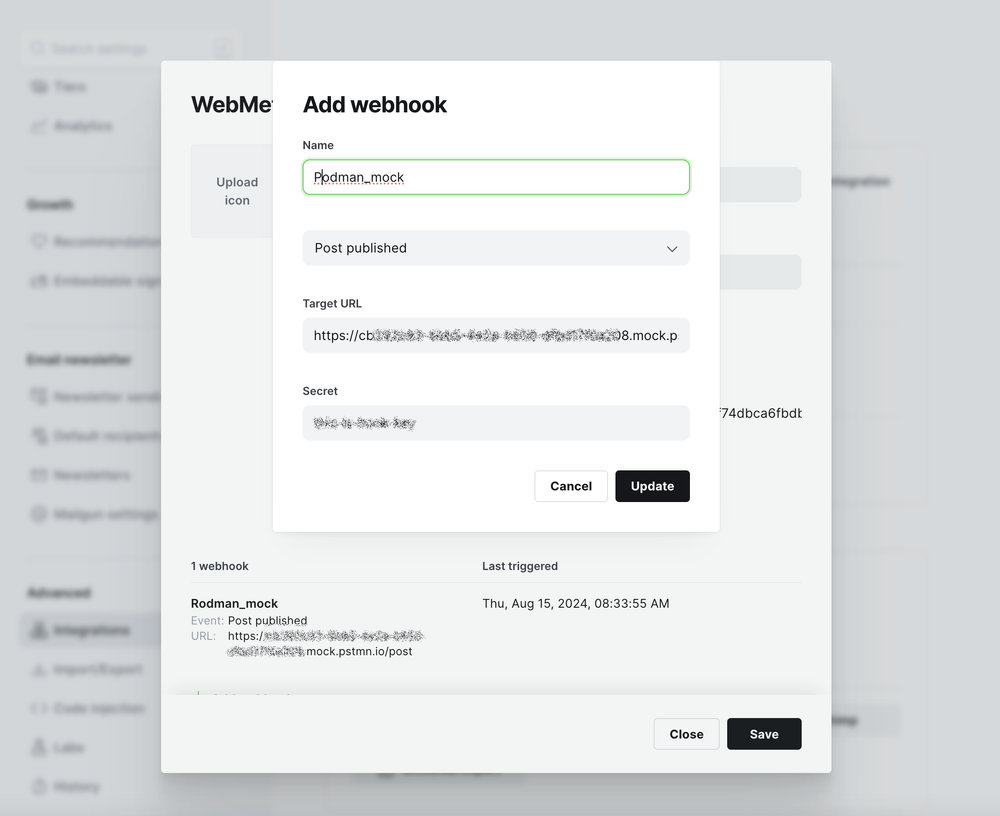The width and height of the screenshot is (1000, 816).
Task: Click inside the webhook Name field
Action: point(495,177)
